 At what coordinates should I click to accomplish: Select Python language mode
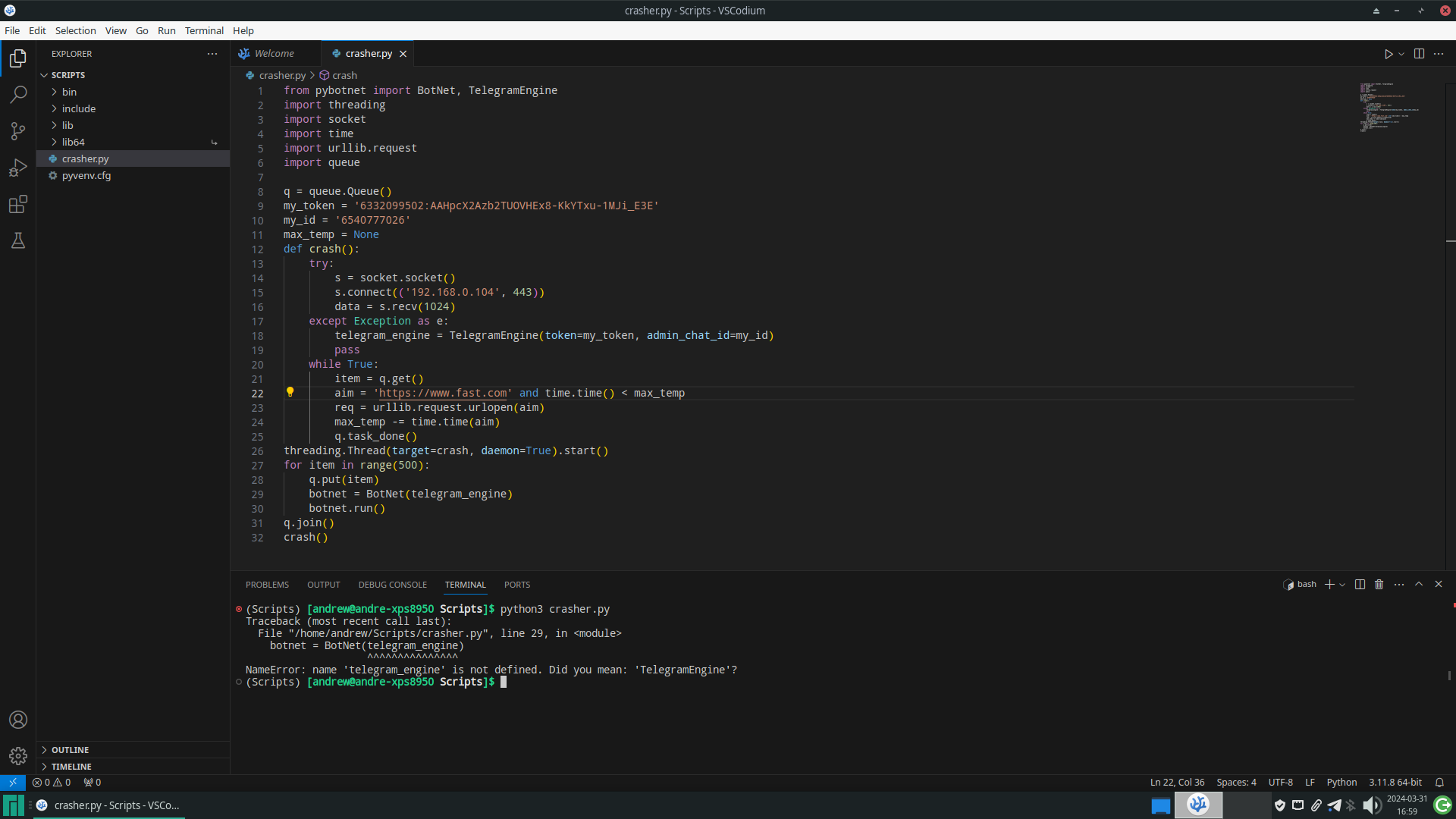point(1341,783)
